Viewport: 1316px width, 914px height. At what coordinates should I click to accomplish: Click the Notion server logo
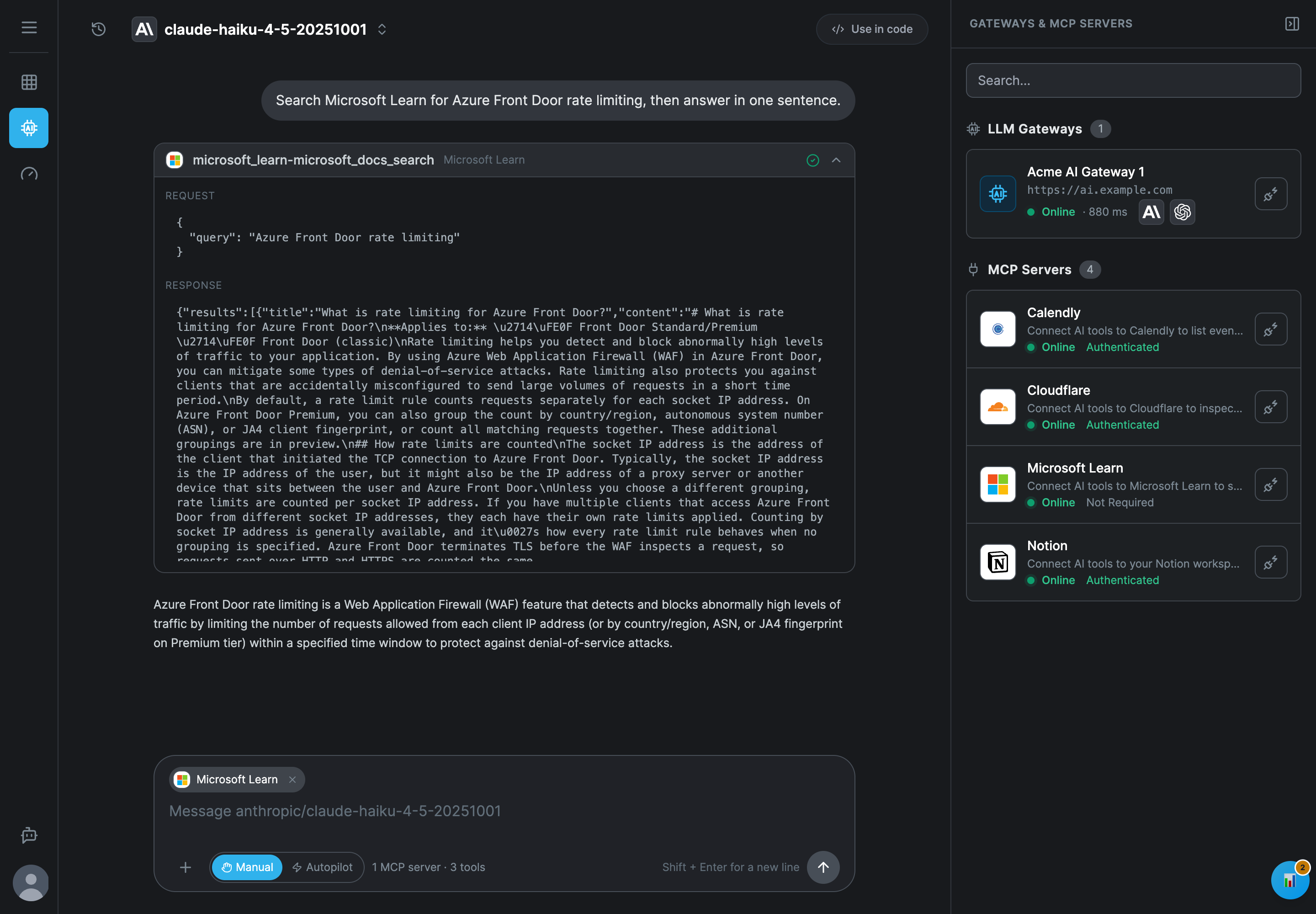[x=998, y=563]
